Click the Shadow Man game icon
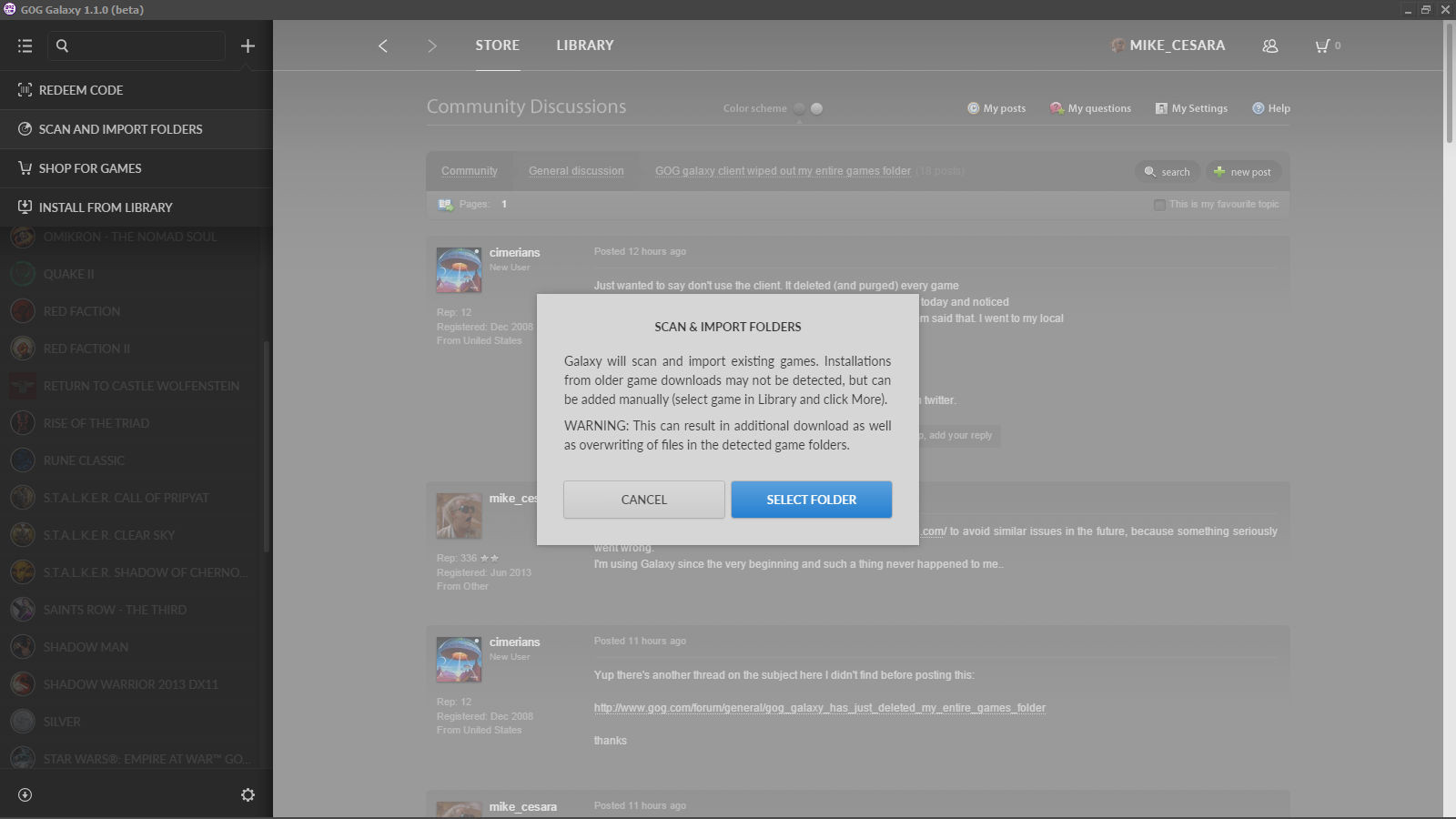The height and width of the screenshot is (819, 1456). pos(23,647)
